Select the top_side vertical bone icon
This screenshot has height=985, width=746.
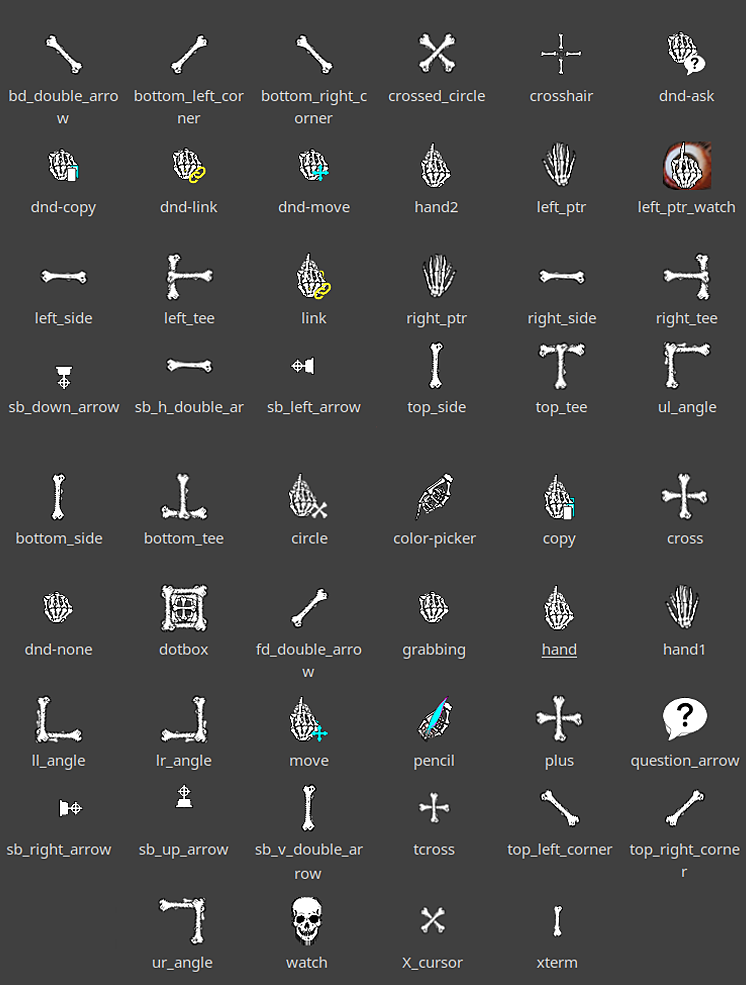pos(436,366)
